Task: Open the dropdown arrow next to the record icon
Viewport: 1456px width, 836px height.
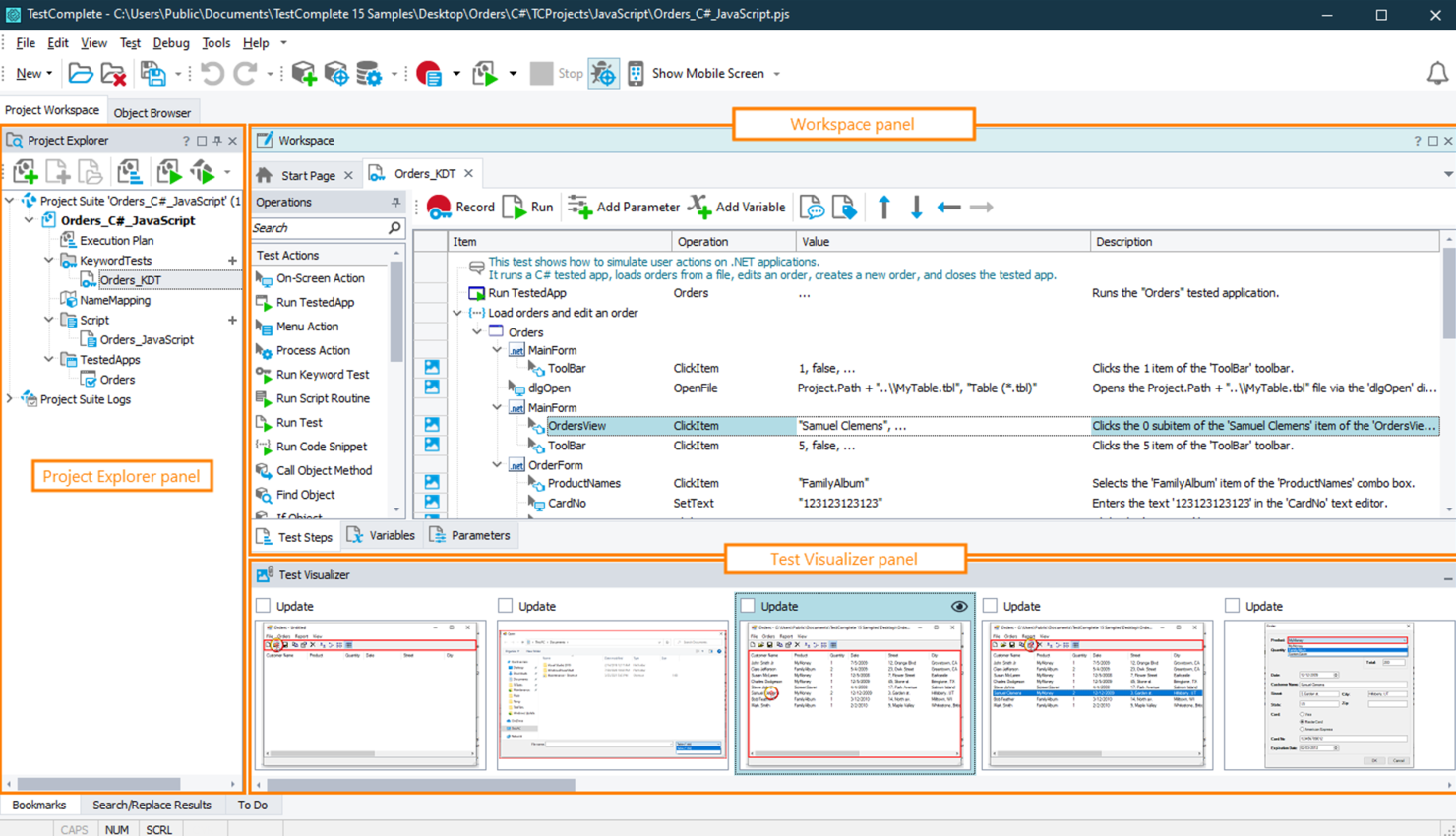Action: click(x=455, y=74)
